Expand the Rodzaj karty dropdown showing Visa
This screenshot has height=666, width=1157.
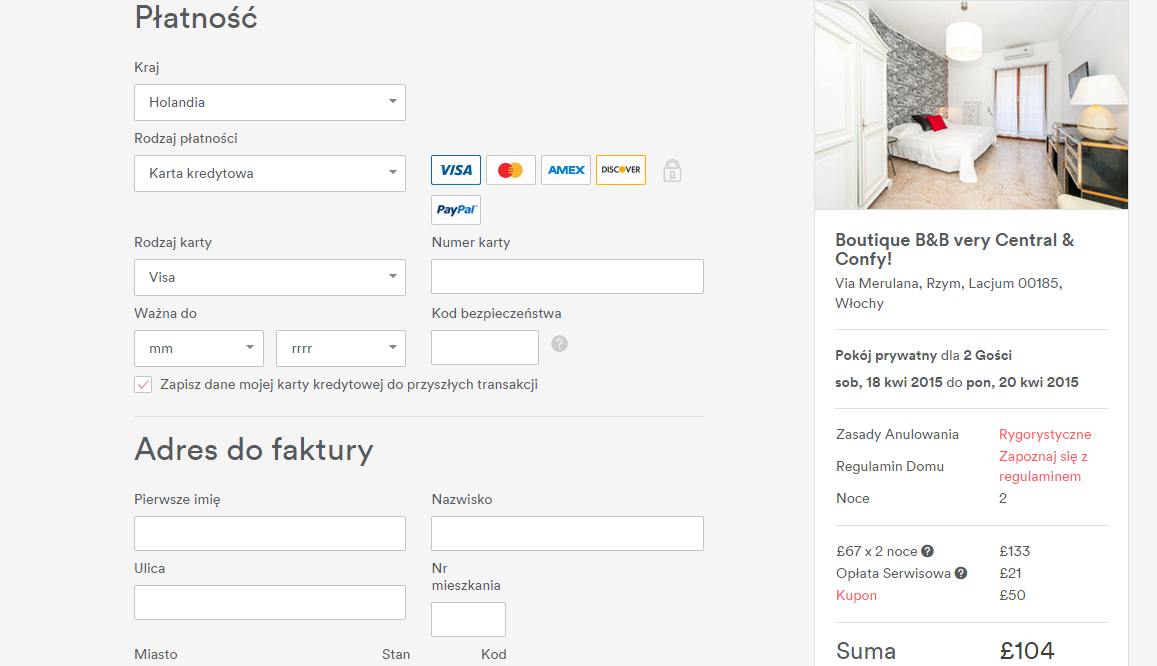tap(270, 277)
